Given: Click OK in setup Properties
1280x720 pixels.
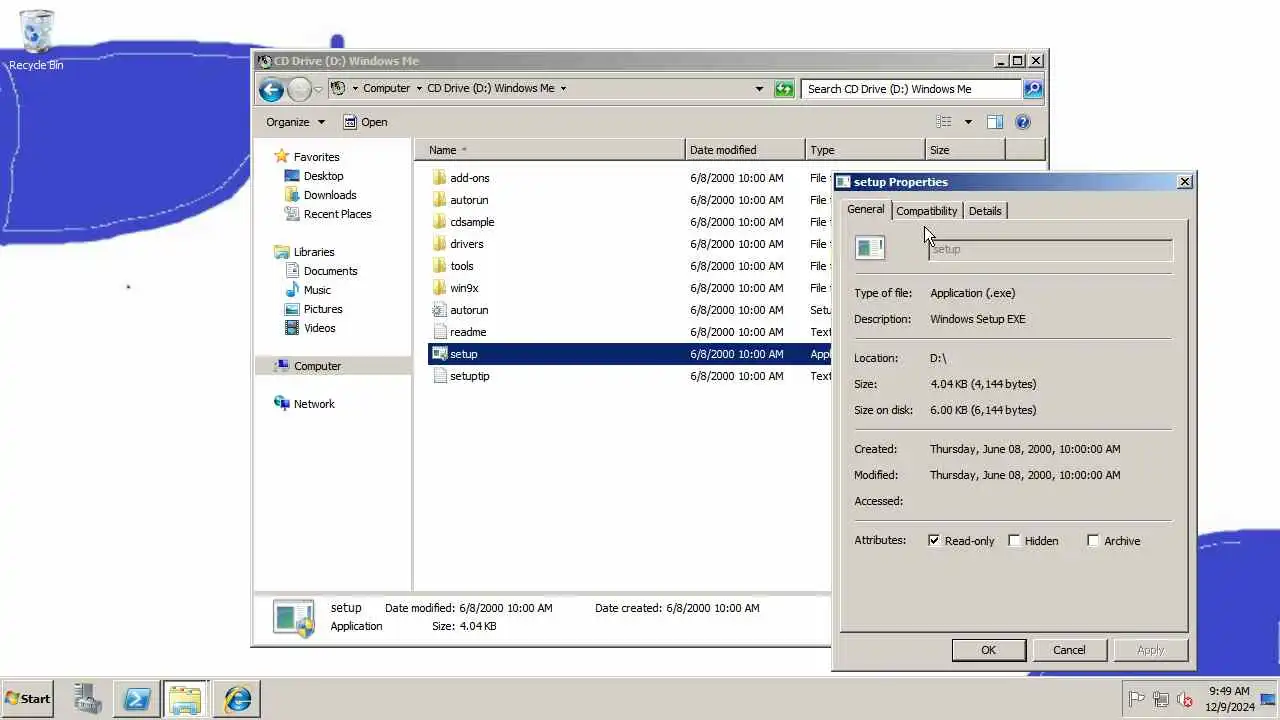Looking at the screenshot, I should 988,650.
